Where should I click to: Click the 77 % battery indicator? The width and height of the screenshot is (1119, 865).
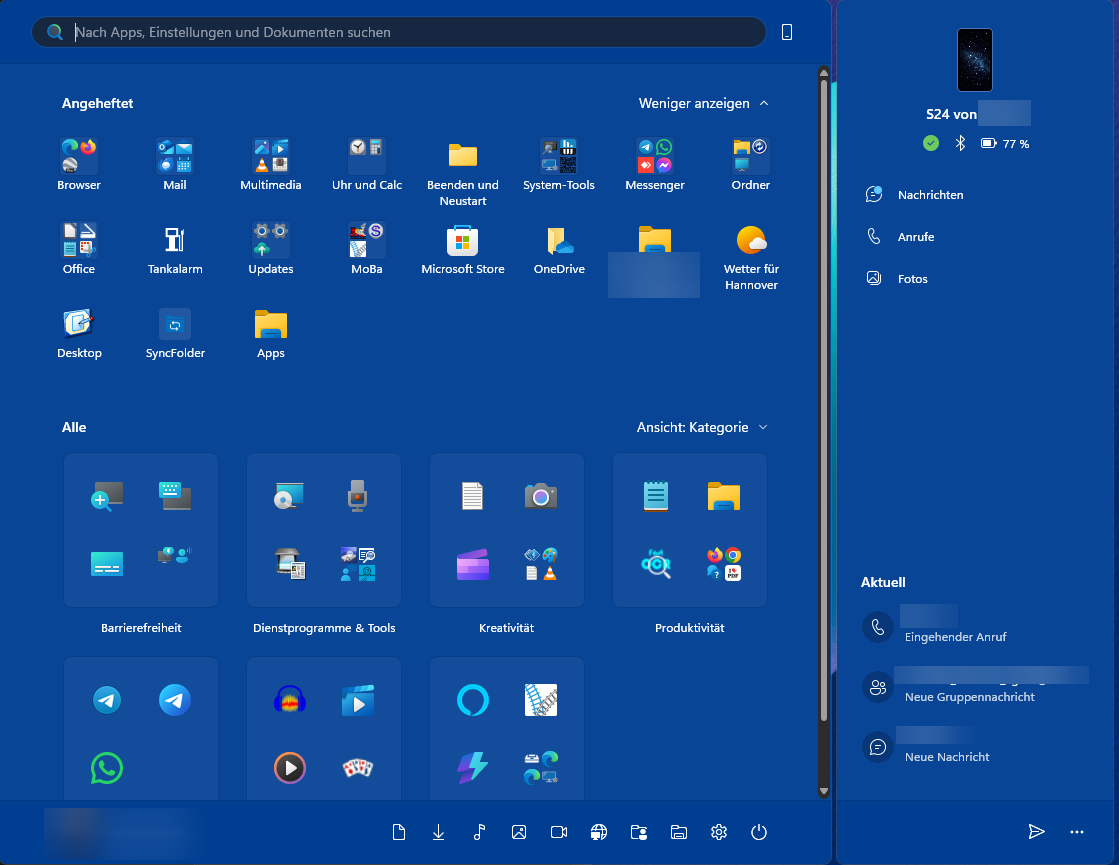pyautogui.click(x=1005, y=143)
